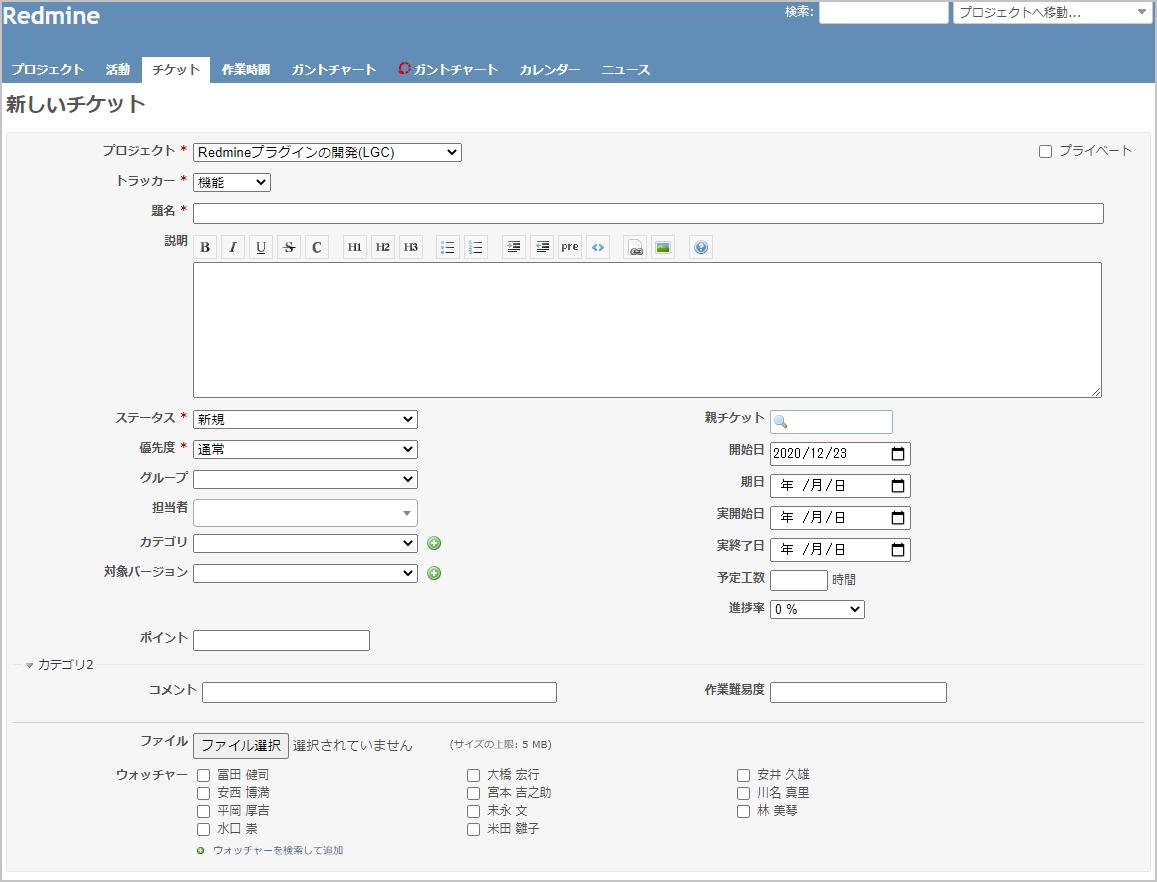The image size is (1157, 882).
Task: Click the 題名 subject input field
Action: click(x=648, y=213)
